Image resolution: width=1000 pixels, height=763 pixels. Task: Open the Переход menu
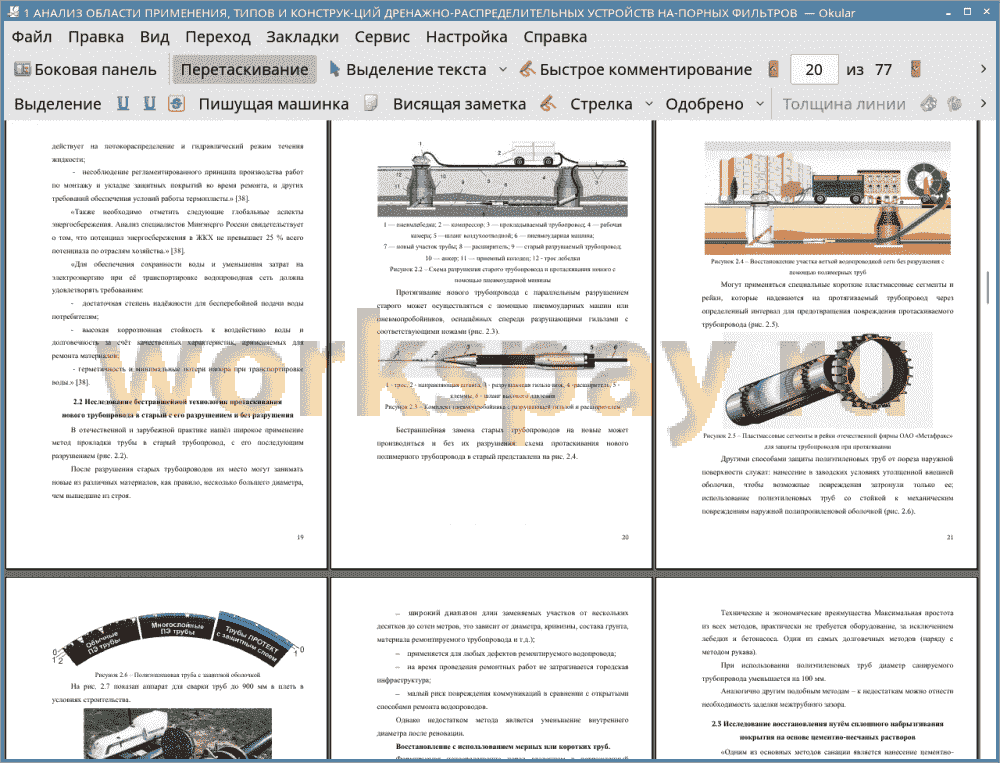(x=218, y=37)
